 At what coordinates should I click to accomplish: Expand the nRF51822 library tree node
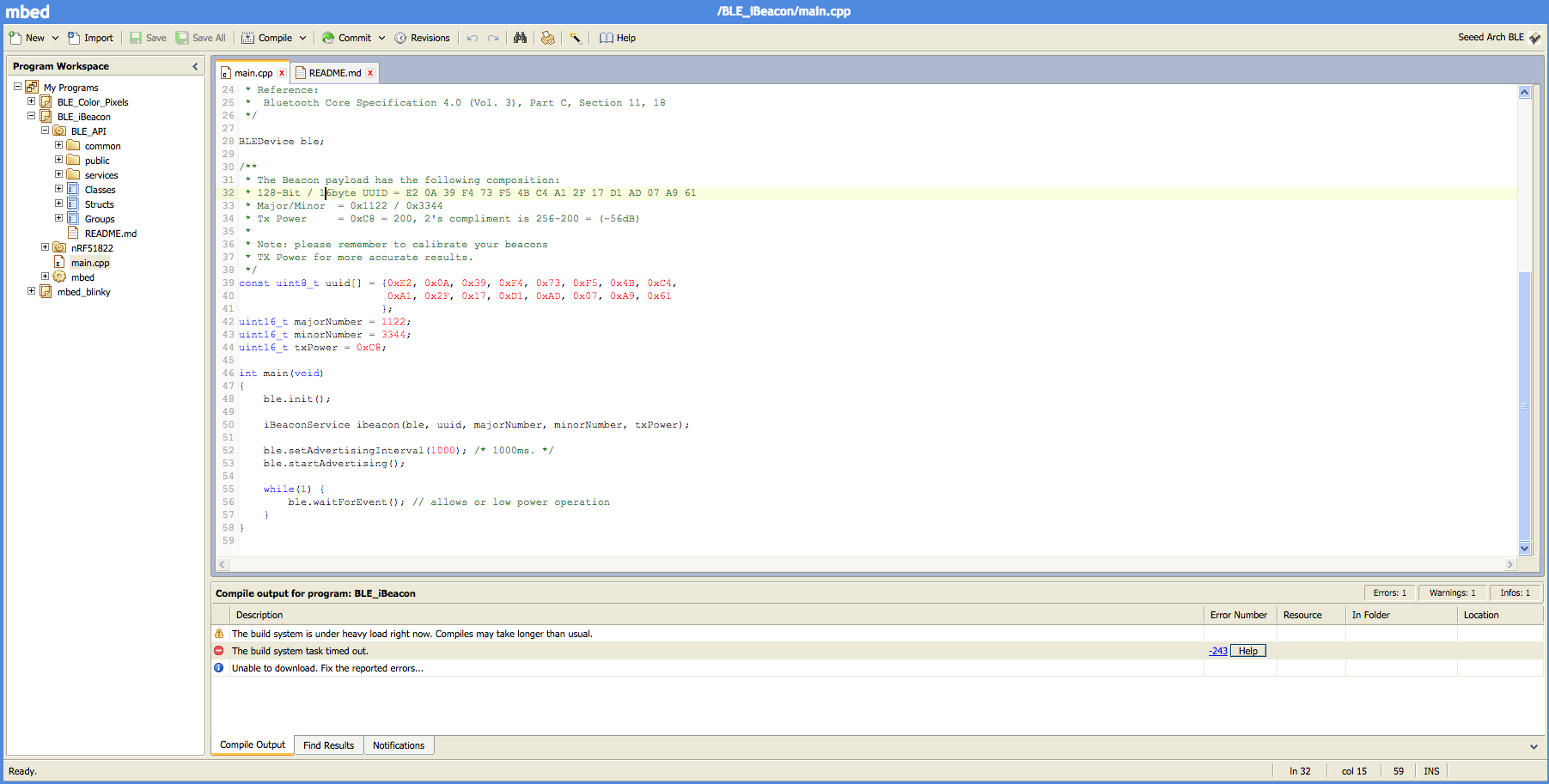[x=46, y=247]
